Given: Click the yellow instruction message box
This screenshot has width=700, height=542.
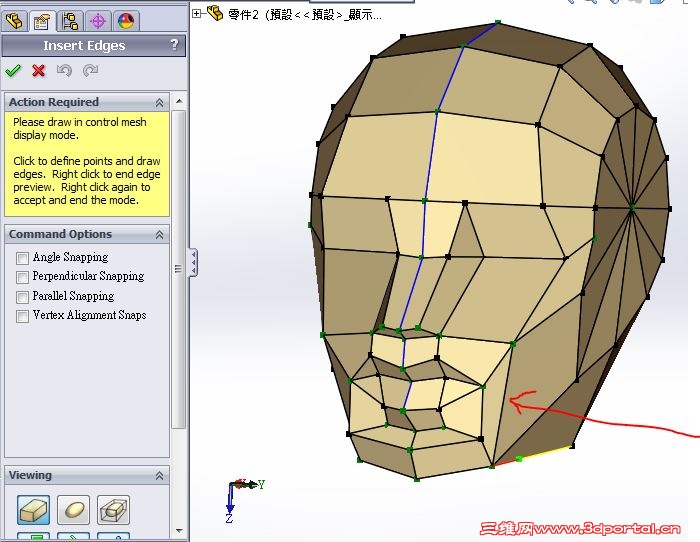Looking at the screenshot, I should [x=87, y=164].
